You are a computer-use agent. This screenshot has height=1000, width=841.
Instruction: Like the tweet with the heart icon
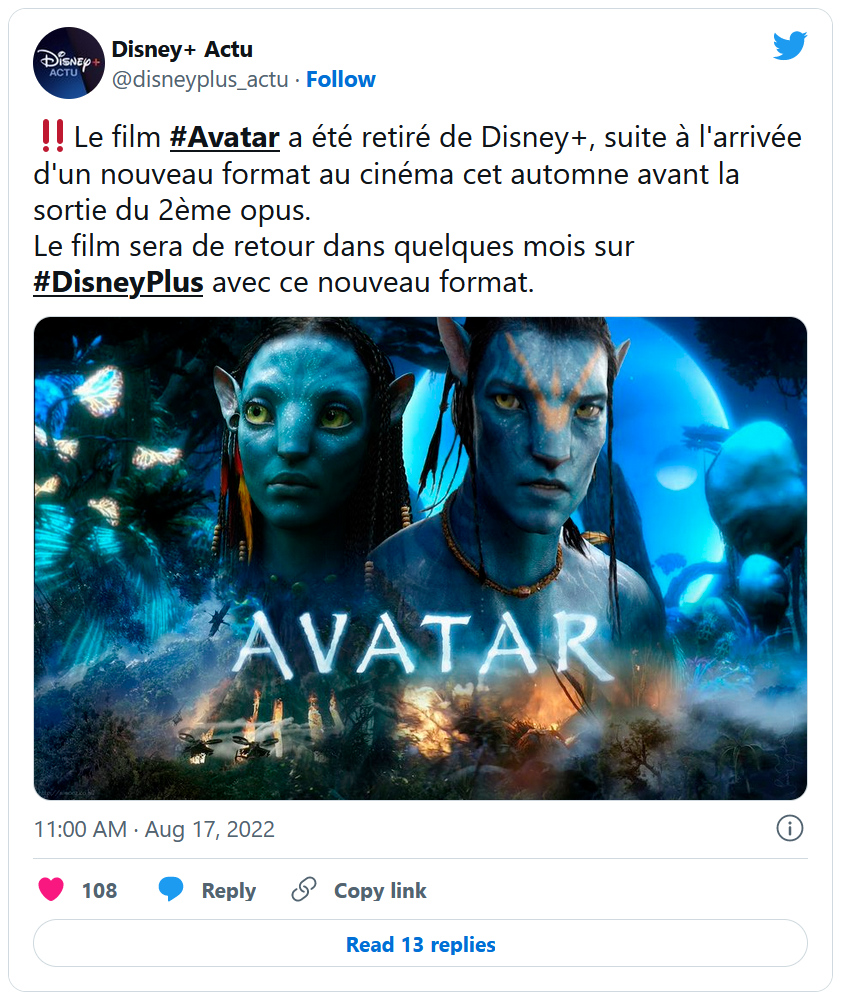51,889
